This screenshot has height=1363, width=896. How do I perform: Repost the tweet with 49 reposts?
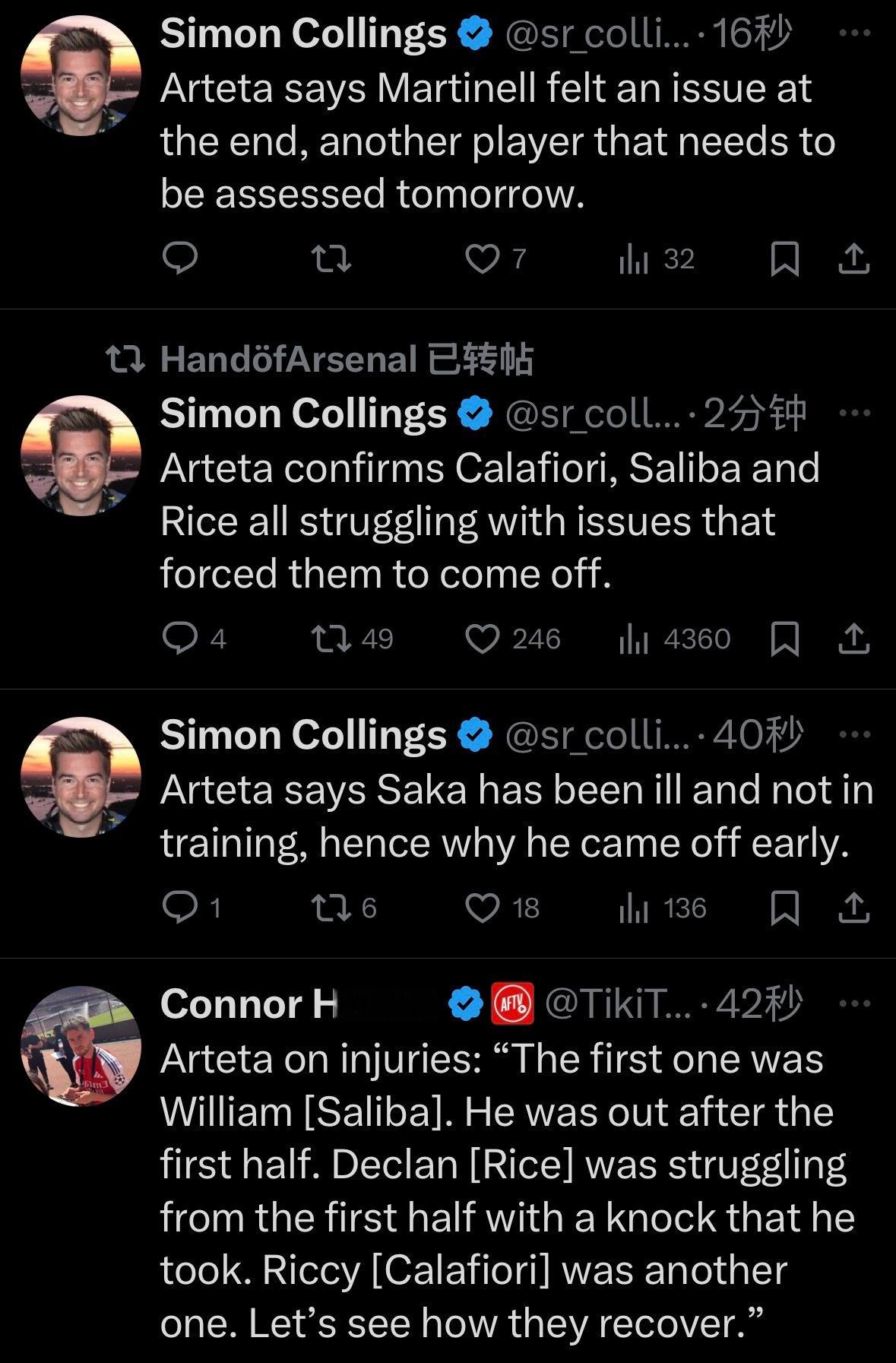[332, 639]
